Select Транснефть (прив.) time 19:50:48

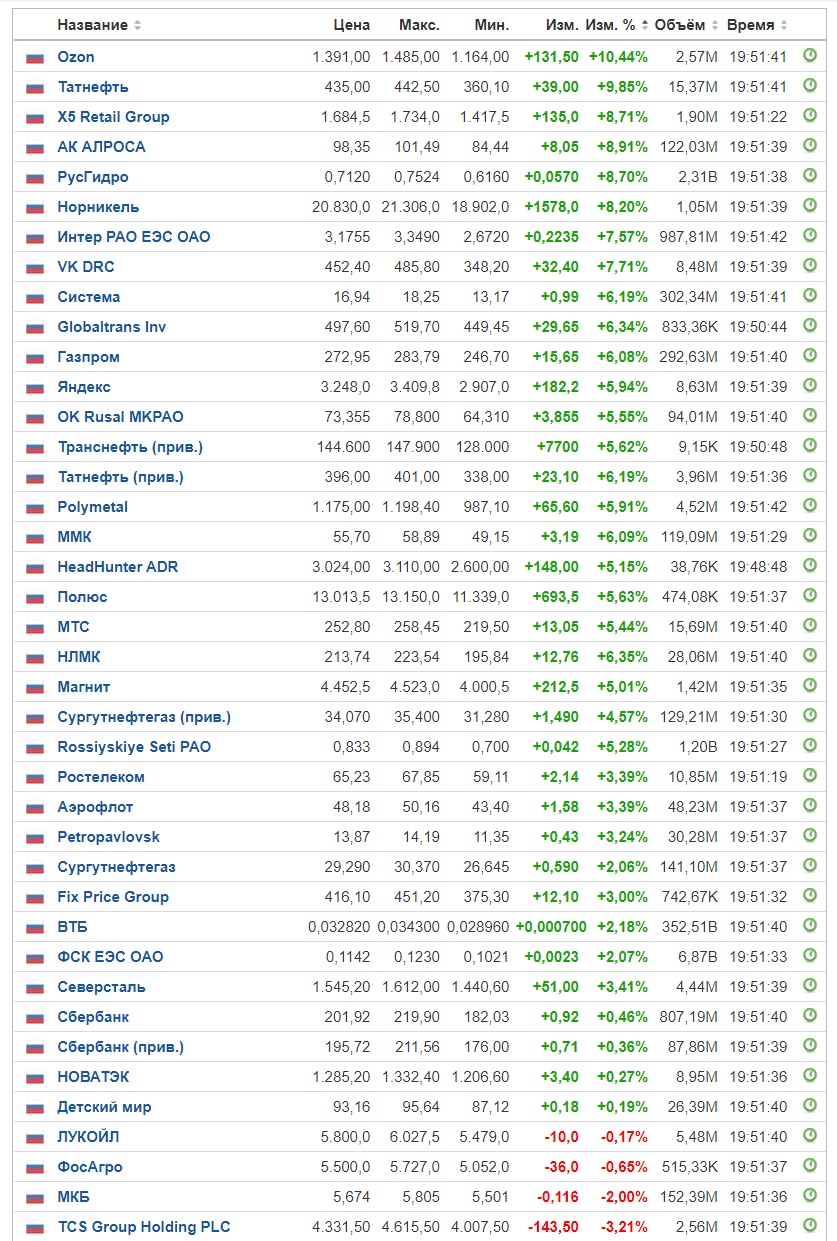coord(757,447)
